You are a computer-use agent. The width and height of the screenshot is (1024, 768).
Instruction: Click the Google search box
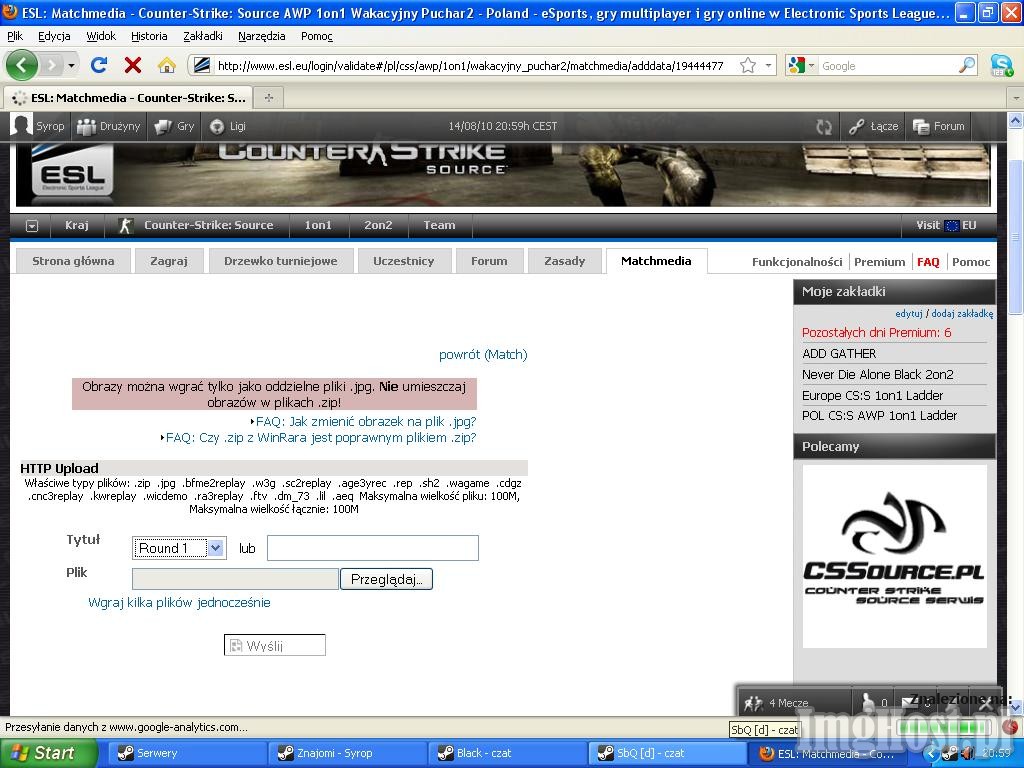click(888, 65)
